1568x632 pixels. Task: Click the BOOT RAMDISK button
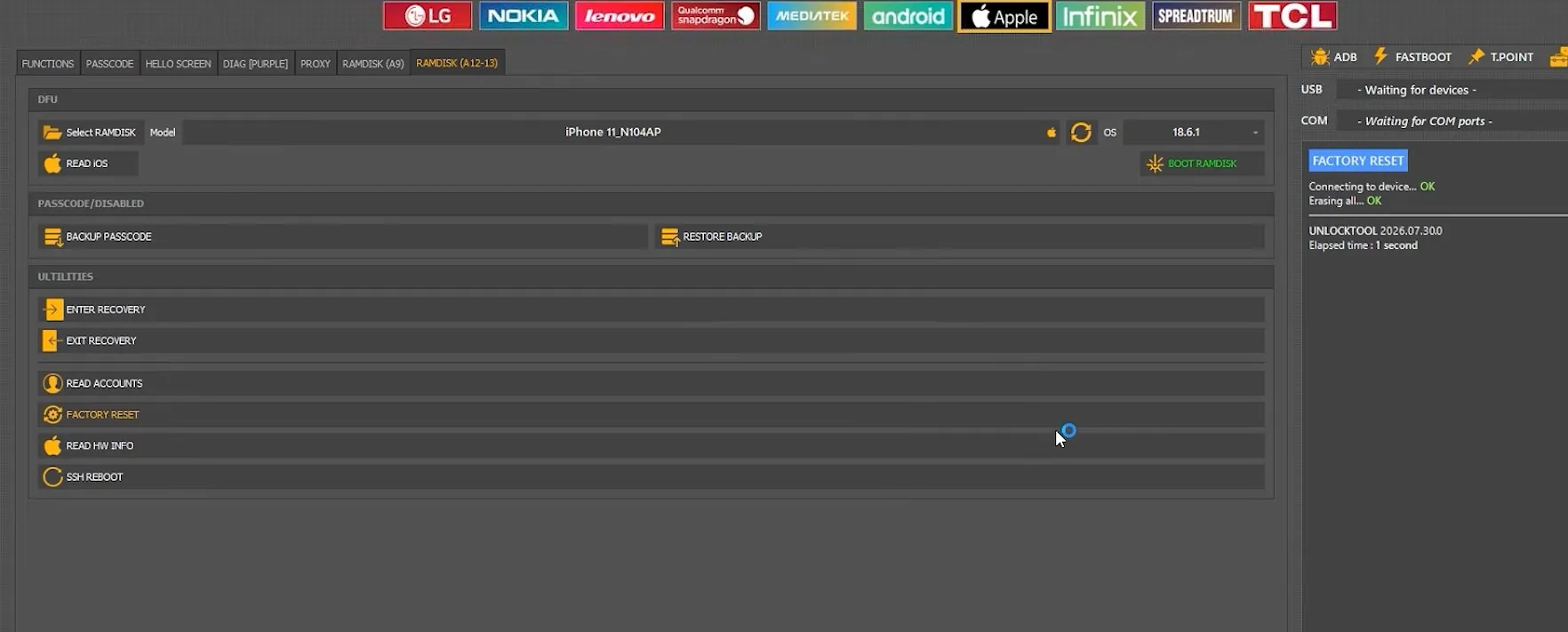(1203, 164)
